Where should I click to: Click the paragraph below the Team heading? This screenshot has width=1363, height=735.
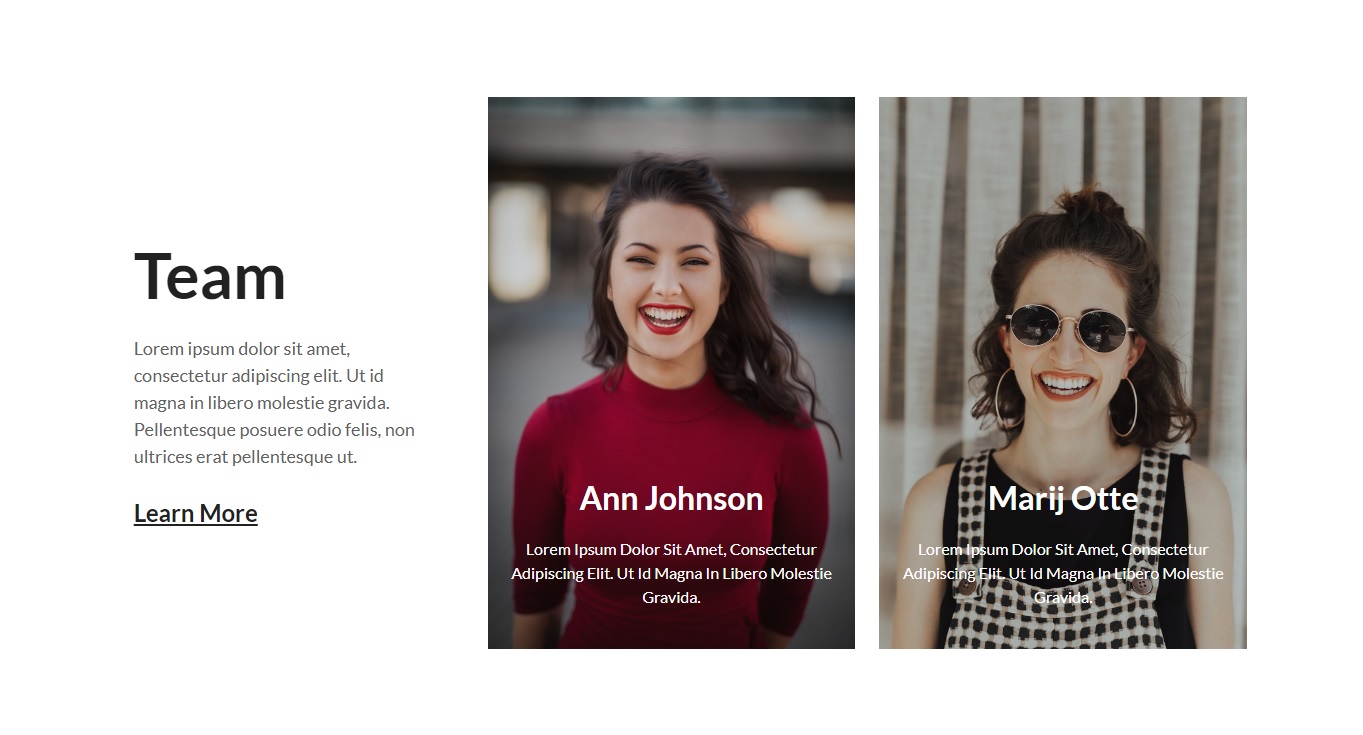[x=274, y=403]
